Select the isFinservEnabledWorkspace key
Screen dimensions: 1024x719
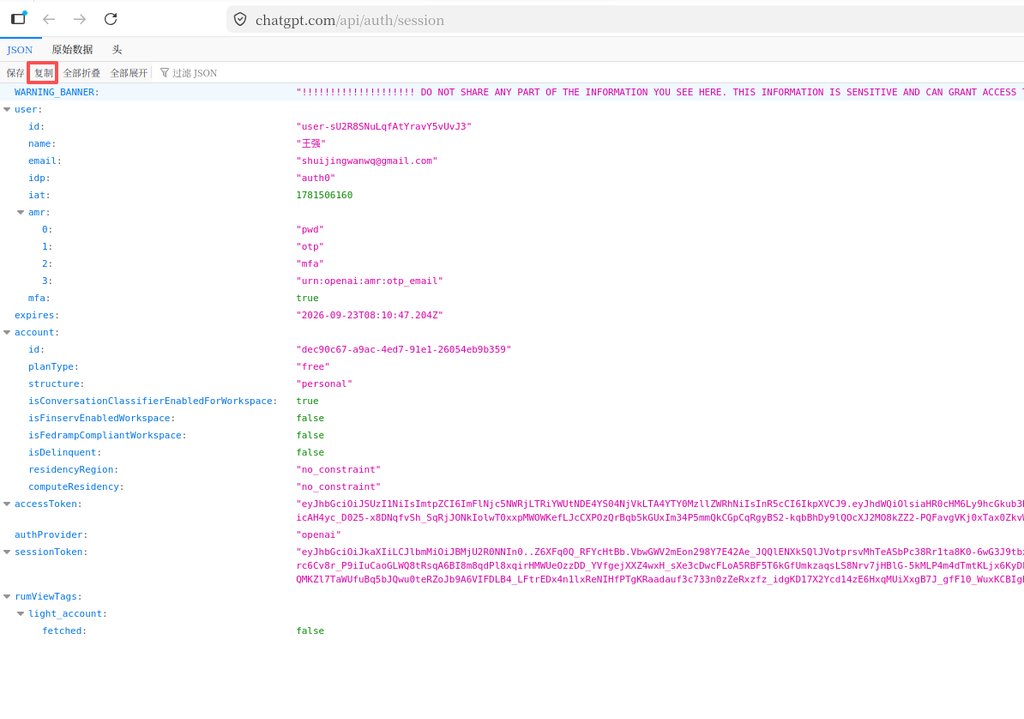point(102,418)
